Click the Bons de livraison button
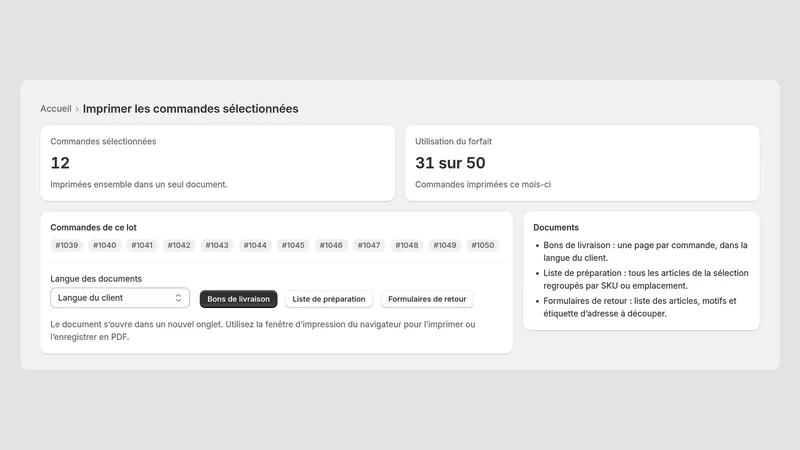 point(238,299)
